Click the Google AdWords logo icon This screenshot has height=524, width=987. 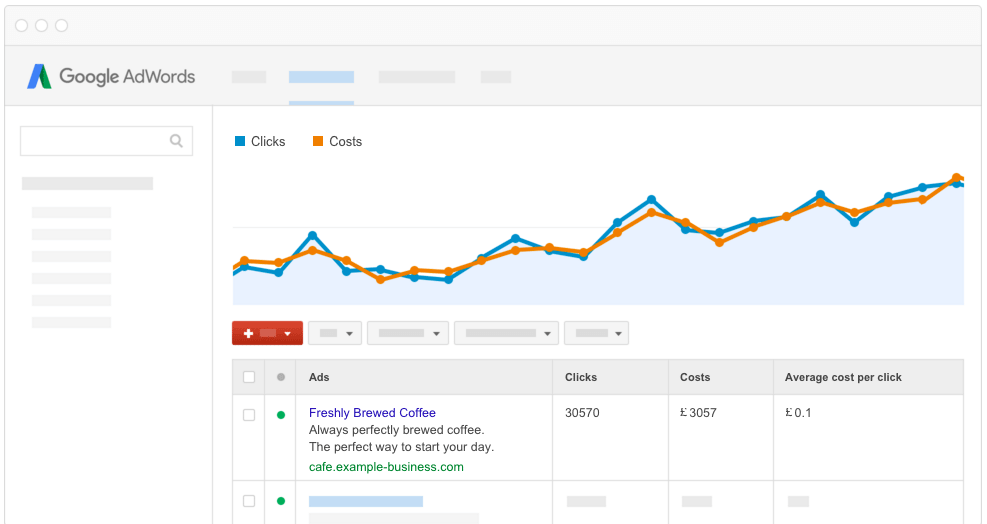(x=39, y=76)
